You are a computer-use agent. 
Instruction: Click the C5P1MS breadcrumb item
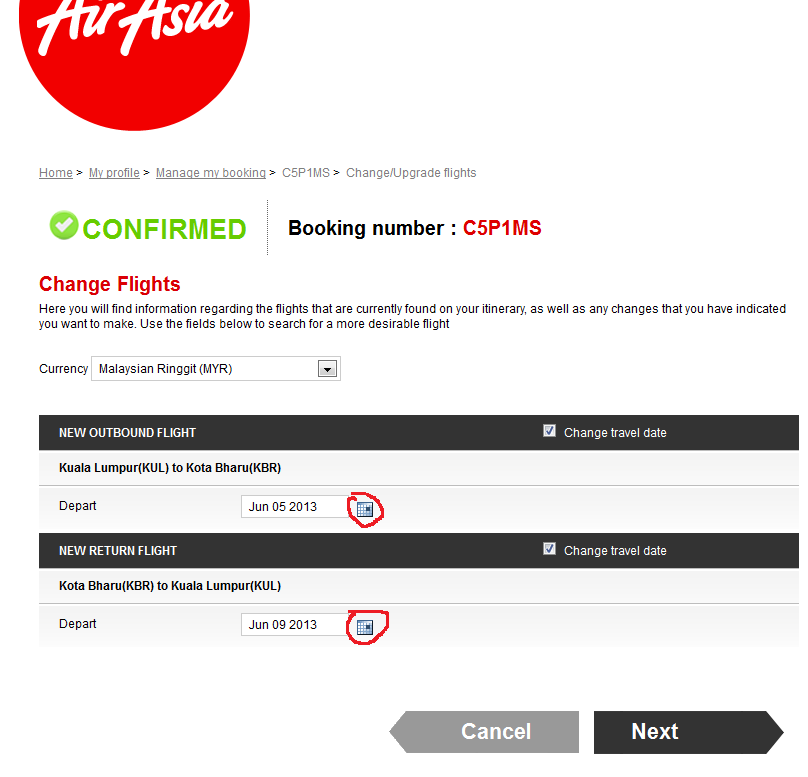305,173
